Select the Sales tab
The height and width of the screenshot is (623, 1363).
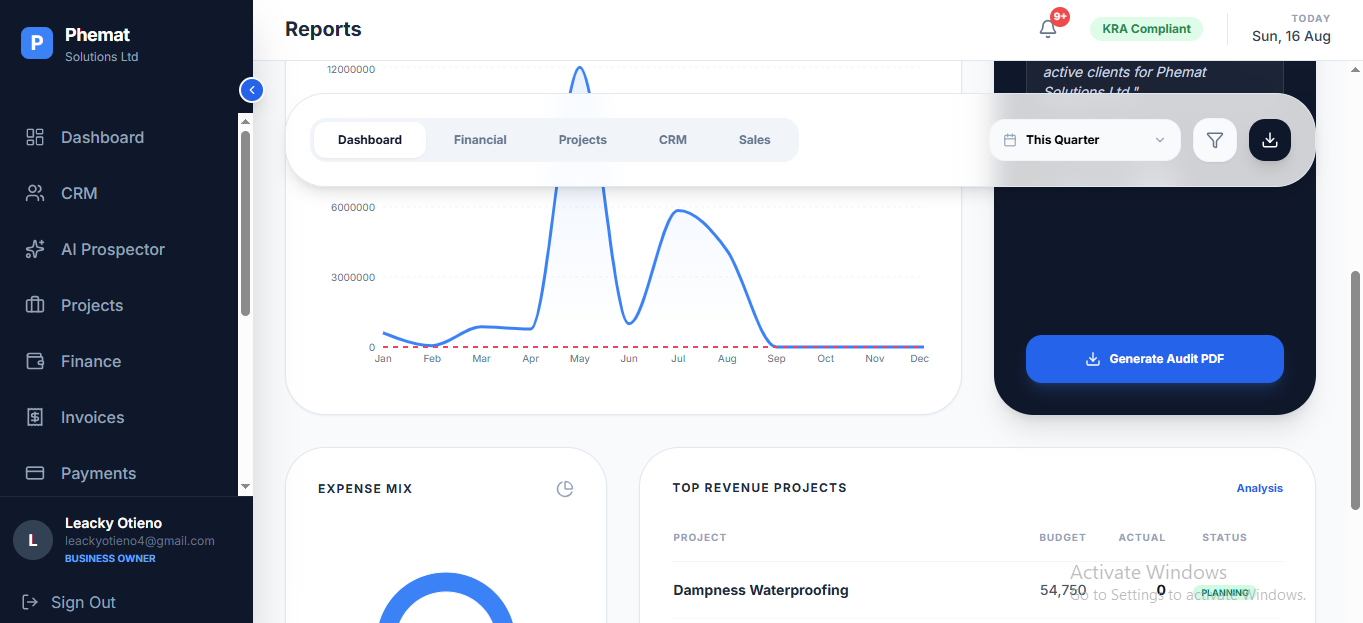pos(755,140)
